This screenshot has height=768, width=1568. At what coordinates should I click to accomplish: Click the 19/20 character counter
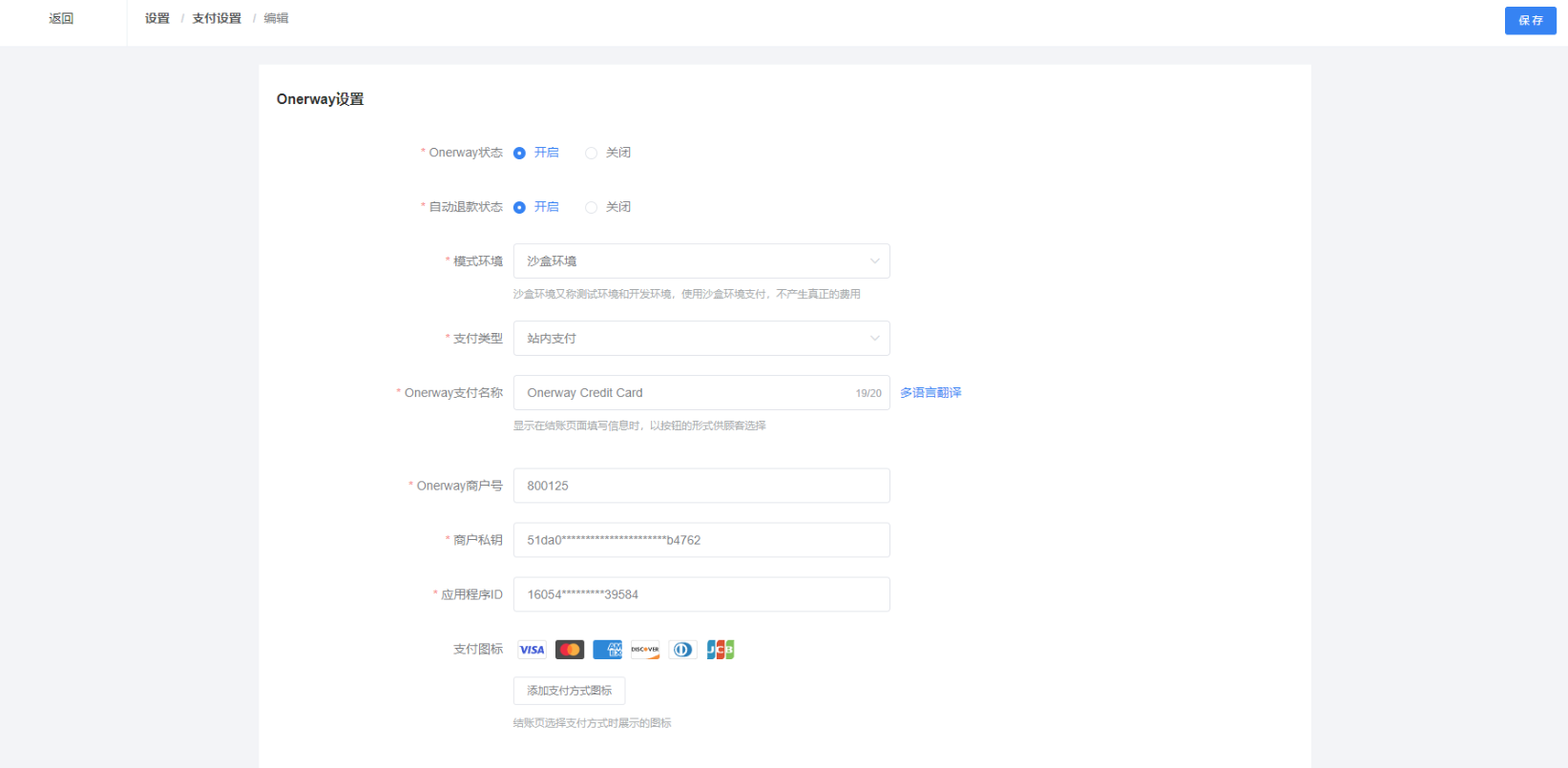point(868,393)
